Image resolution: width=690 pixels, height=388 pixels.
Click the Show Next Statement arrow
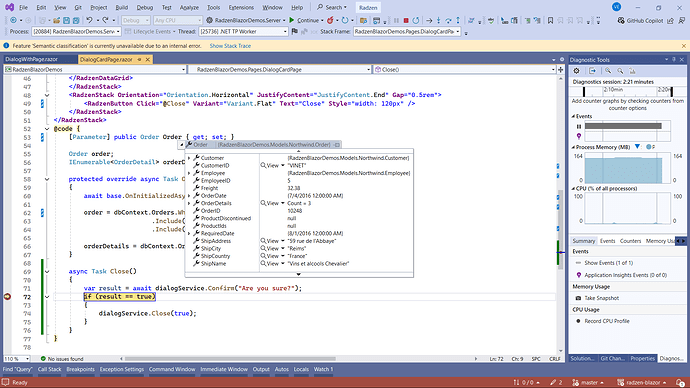point(429,20)
